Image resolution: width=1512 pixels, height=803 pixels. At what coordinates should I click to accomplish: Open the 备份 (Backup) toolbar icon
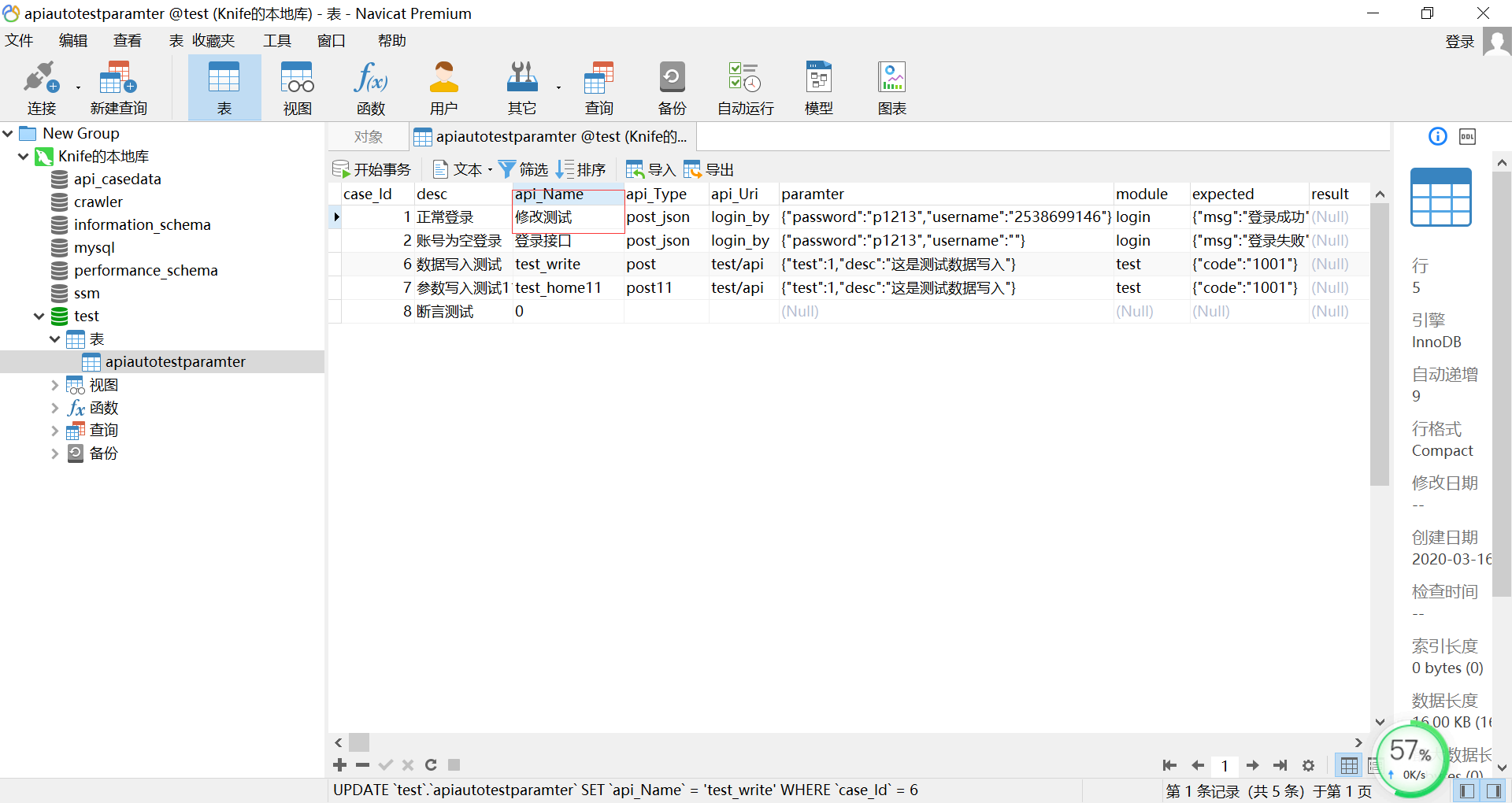[x=672, y=87]
